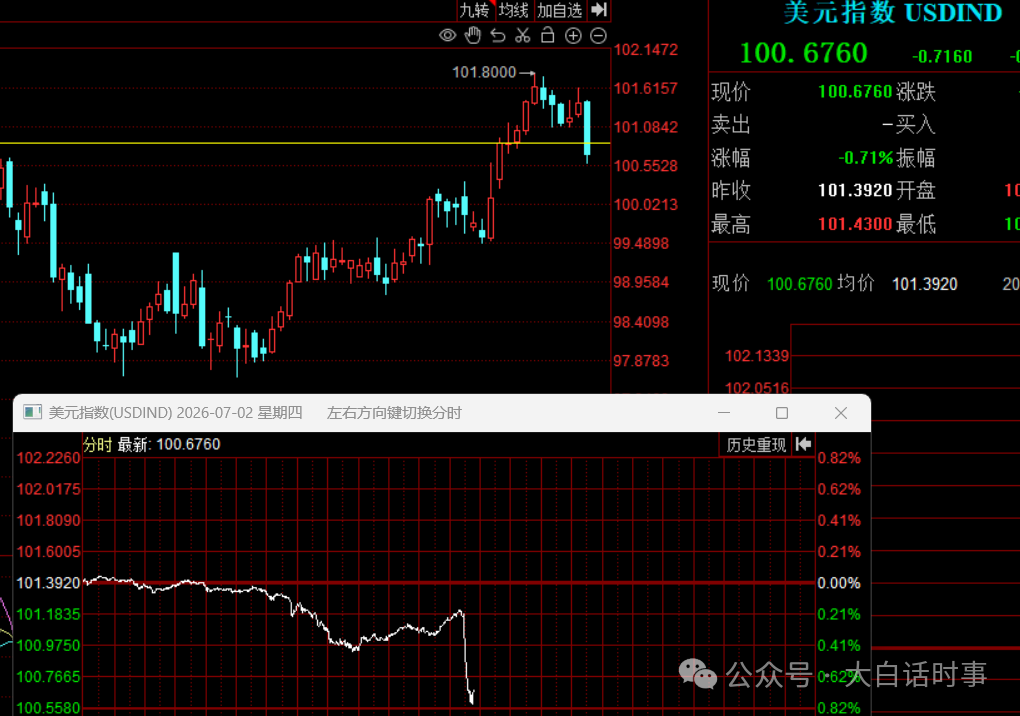Open the 均线 moving average option
The width and height of the screenshot is (1020, 716).
coord(514,10)
